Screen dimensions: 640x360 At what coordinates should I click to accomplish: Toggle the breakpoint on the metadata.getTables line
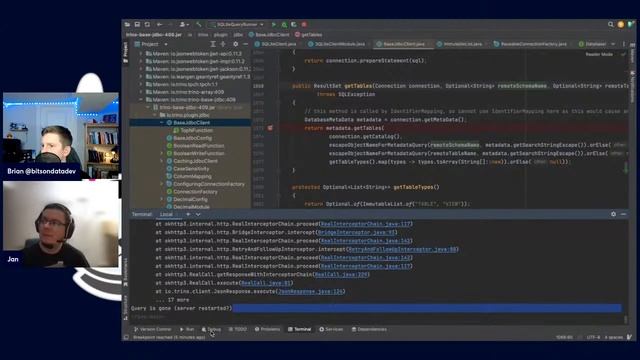click(x=270, y=128)
